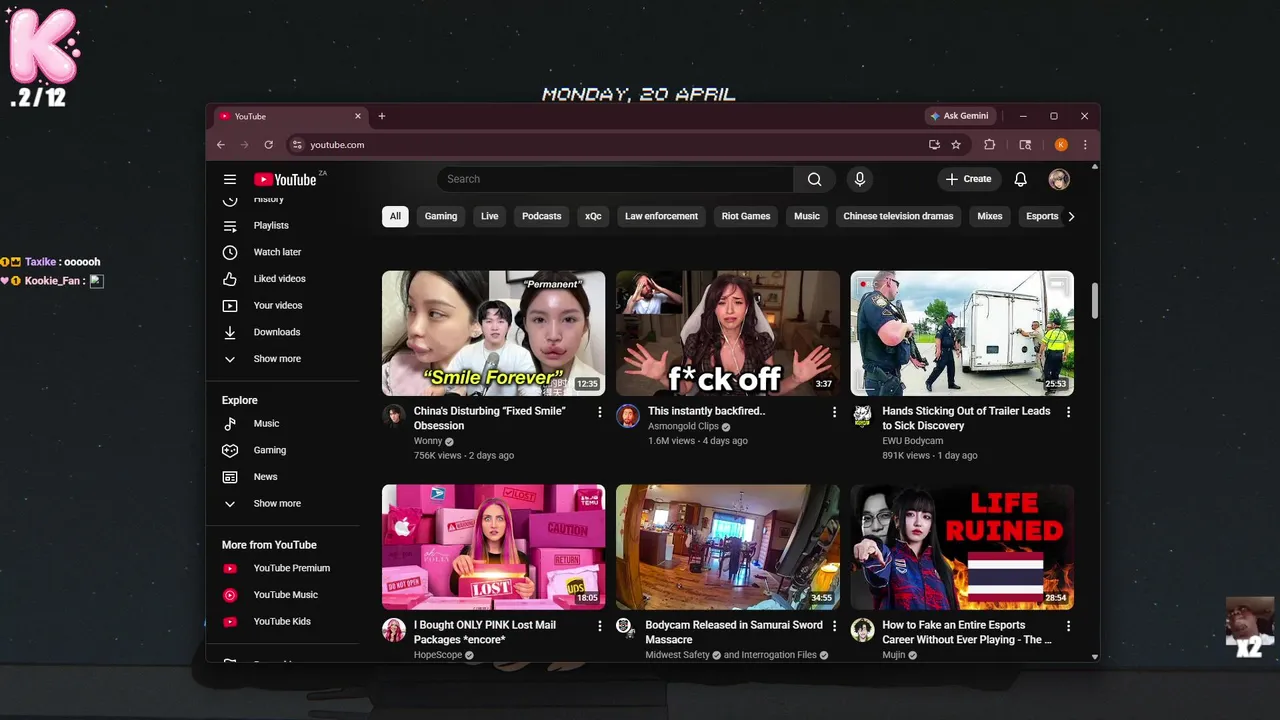The image size is (1280, 720).
Task: Open YouTube Premium link
Action: (290, 568)
